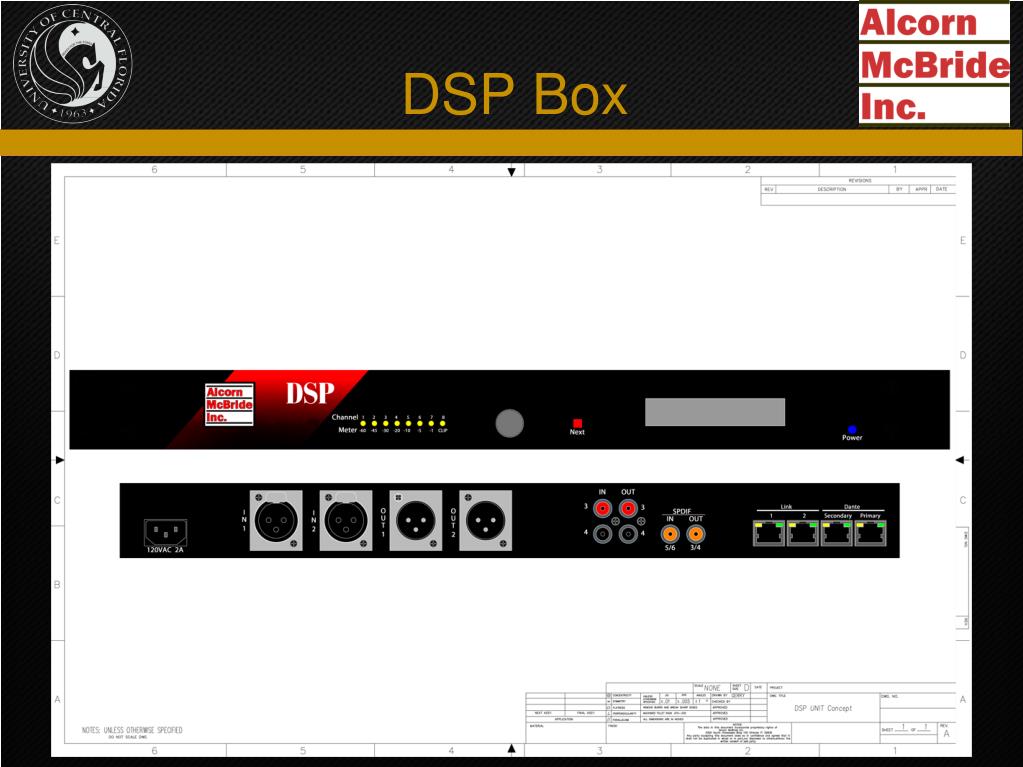Click the Link 2 Ethernet port
The height and width of the screenshot is (767, 1023).
[803, 534]
